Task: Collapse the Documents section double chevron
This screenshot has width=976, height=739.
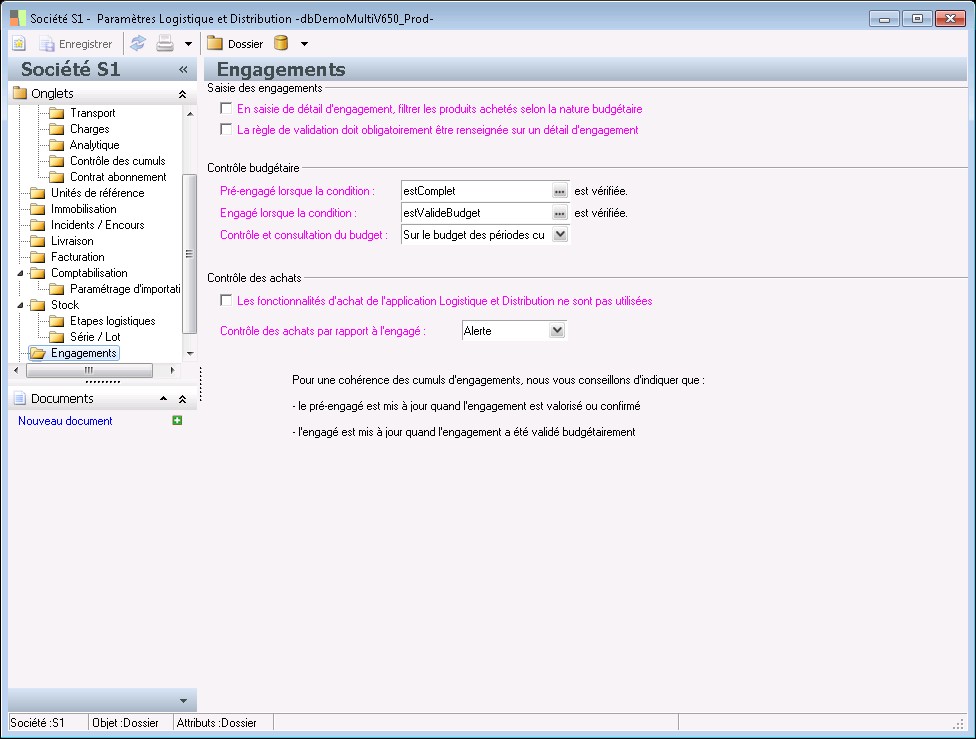Action: click(182, 398)
